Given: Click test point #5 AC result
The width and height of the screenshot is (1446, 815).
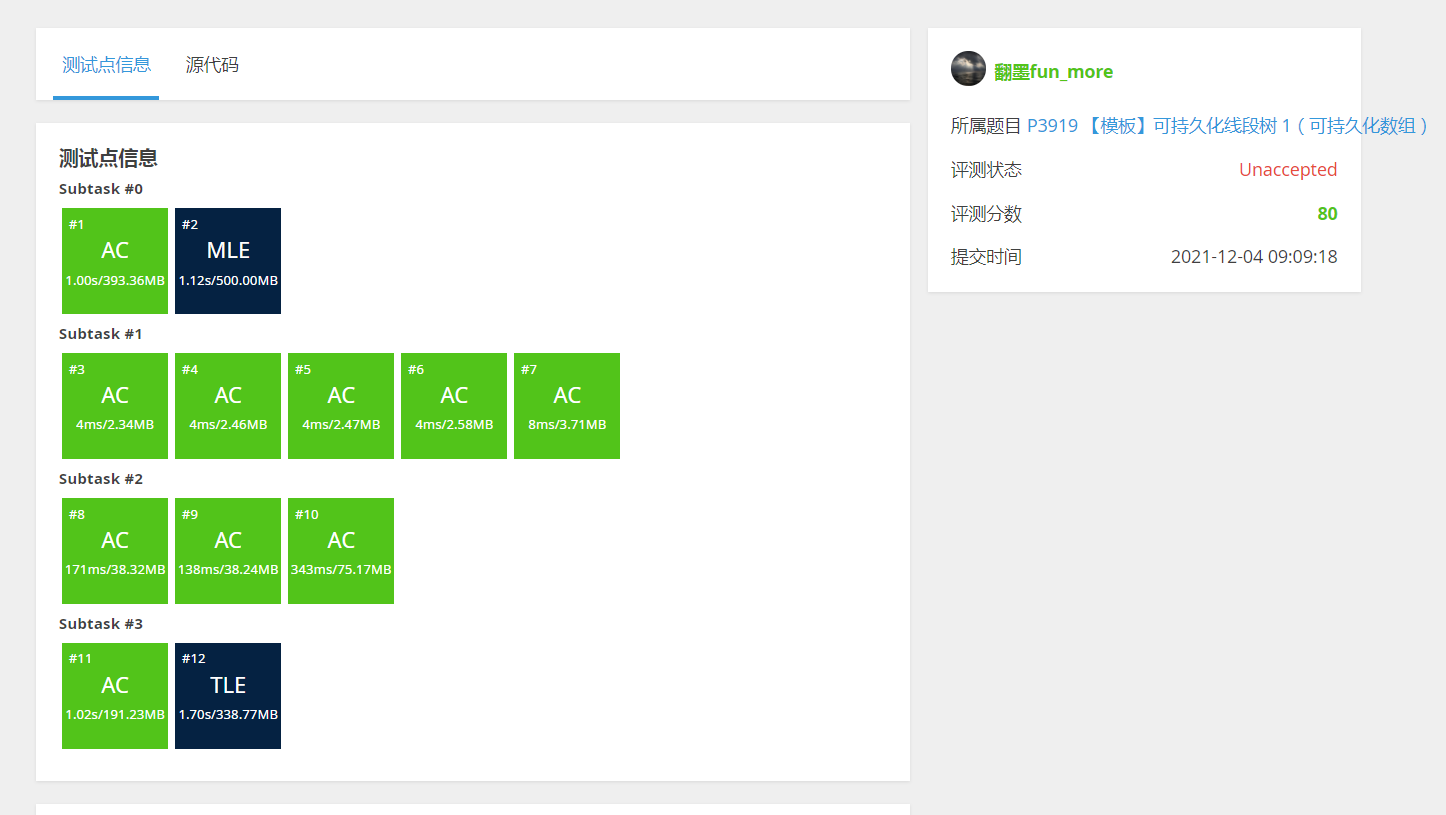Looking at the screenshot, I should click(x=341, y=406).
